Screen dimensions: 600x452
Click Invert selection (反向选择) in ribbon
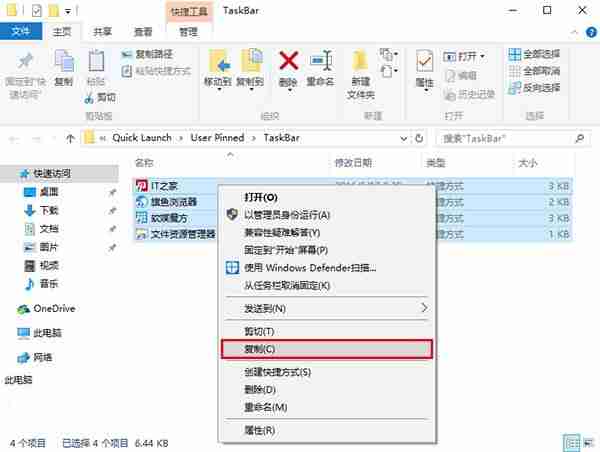(534, 88)
